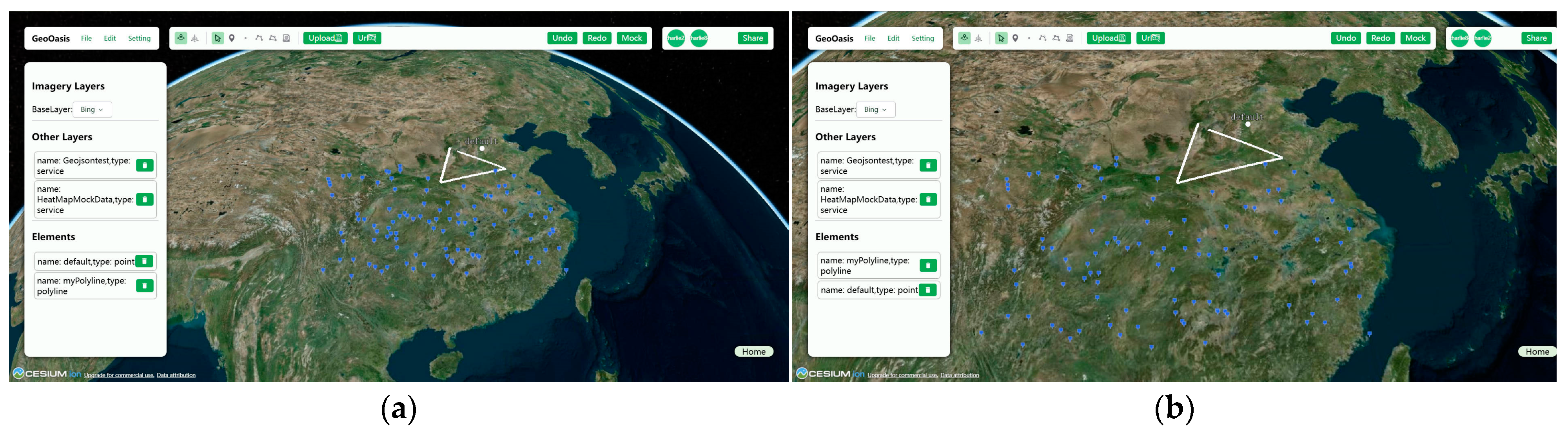Expand BaseLayer Bing selector in panel (b)
The image size is (1568, 432).
tap(875, 109)
